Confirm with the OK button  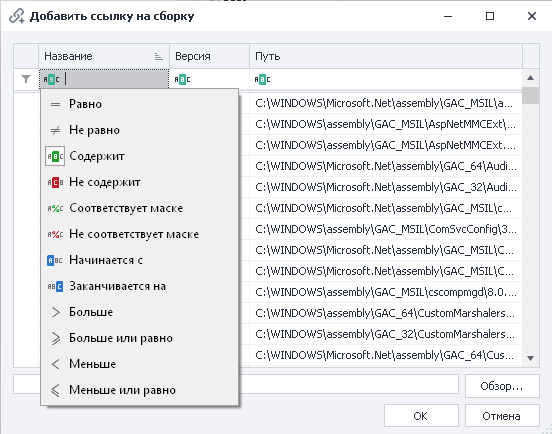click(421, 416)
